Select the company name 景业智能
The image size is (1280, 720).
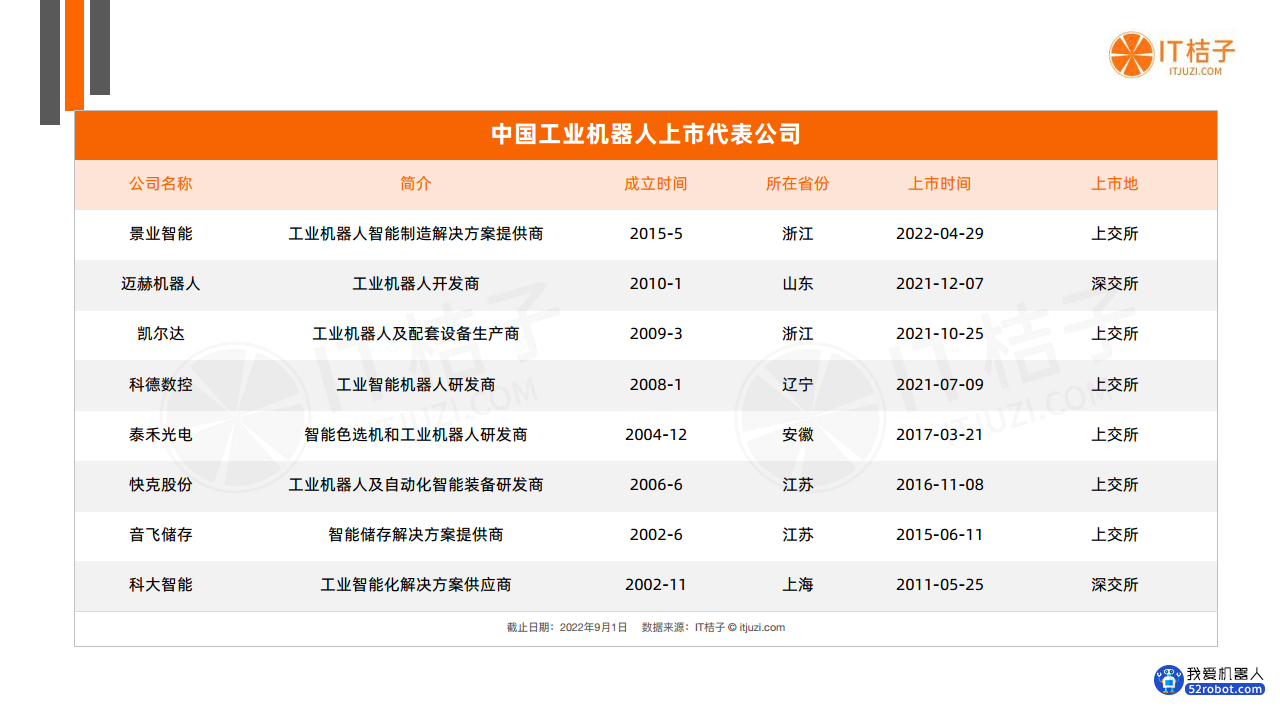point(160,234)
